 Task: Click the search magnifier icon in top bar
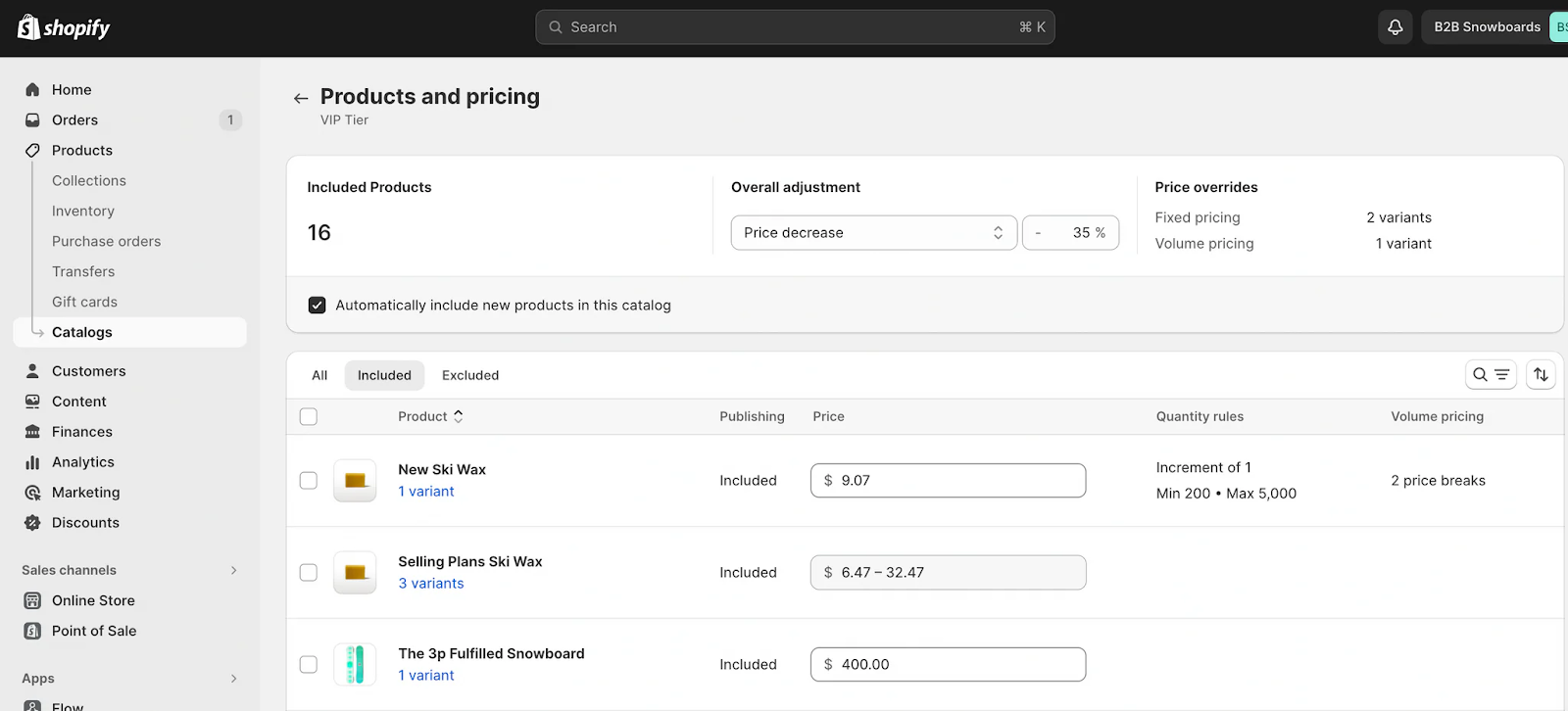point(556,27)
